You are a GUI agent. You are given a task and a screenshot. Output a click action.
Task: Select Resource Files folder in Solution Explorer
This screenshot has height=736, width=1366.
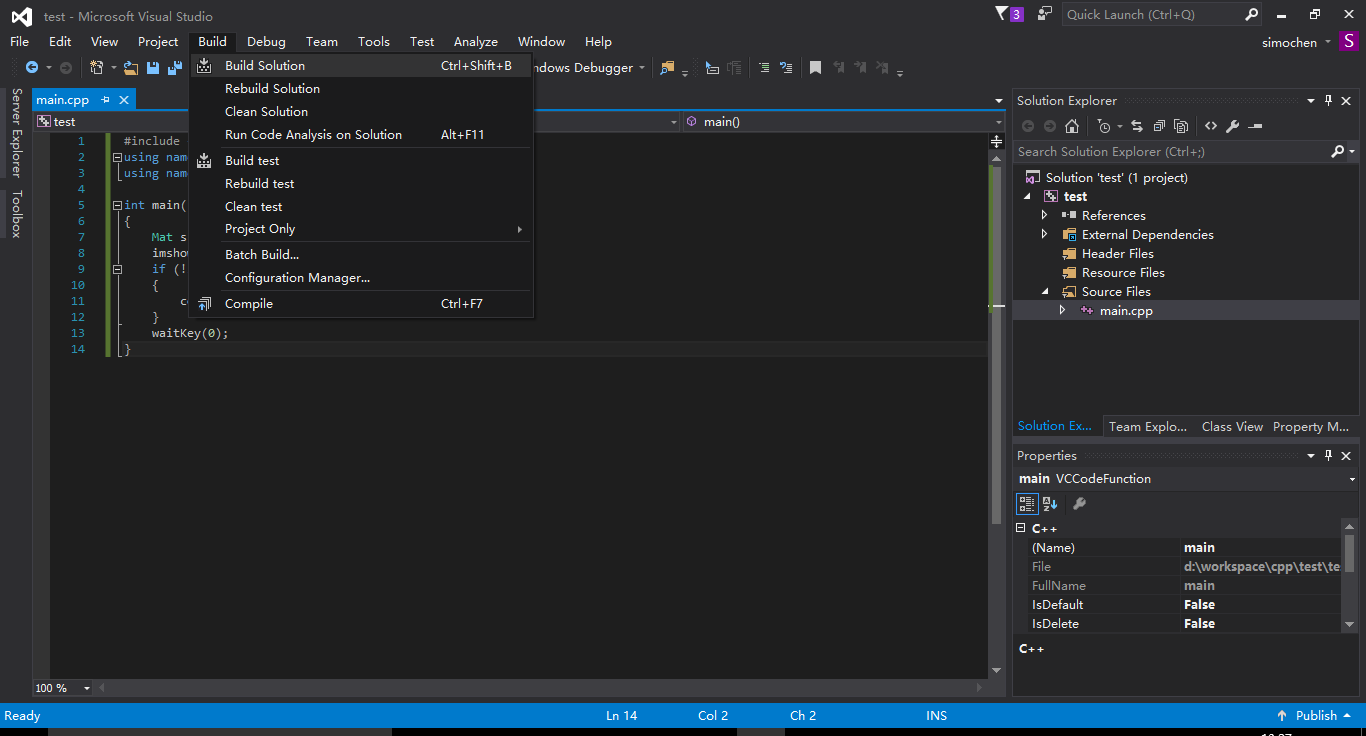pos(1123,273)
